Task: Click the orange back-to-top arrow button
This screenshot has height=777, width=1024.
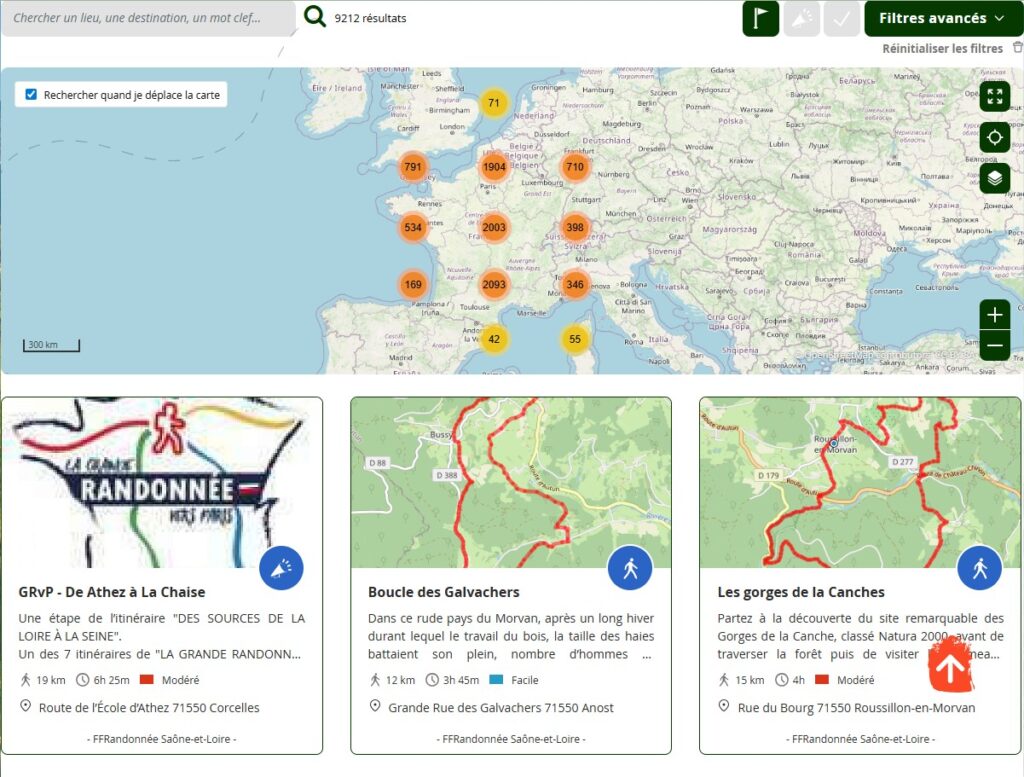Action: tap(951, 666)
